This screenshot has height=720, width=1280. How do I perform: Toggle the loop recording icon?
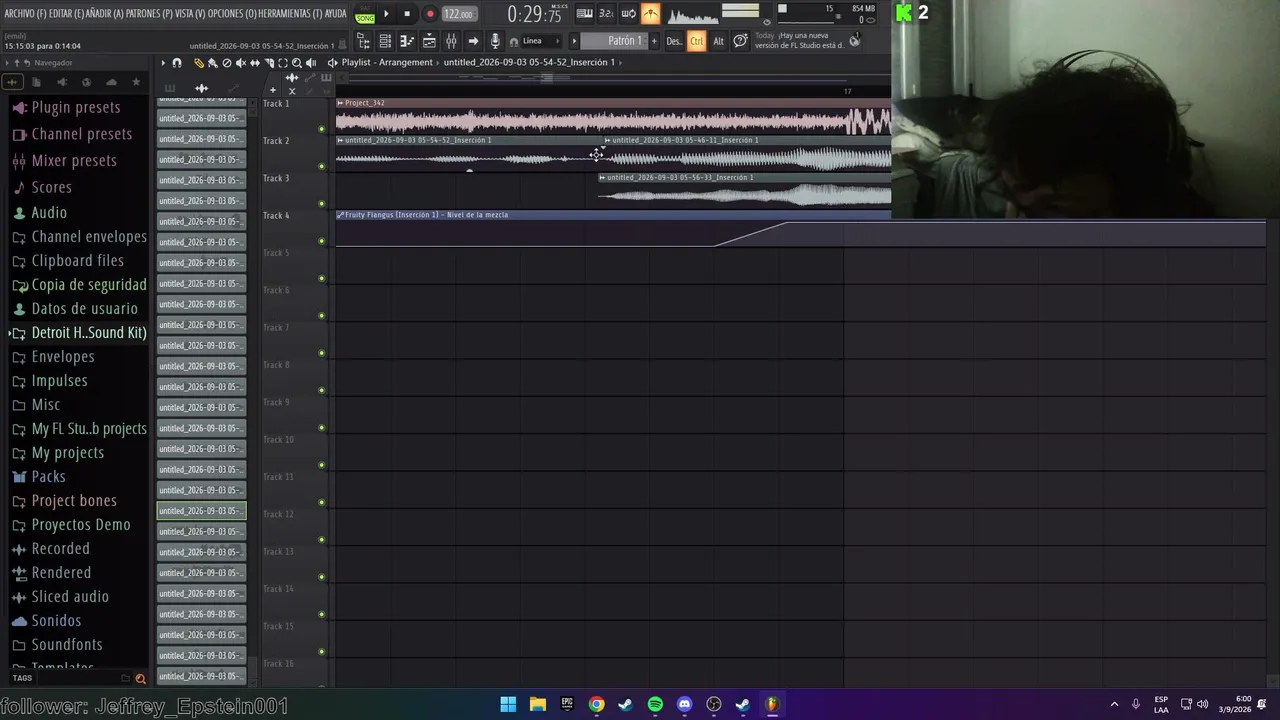628,14
